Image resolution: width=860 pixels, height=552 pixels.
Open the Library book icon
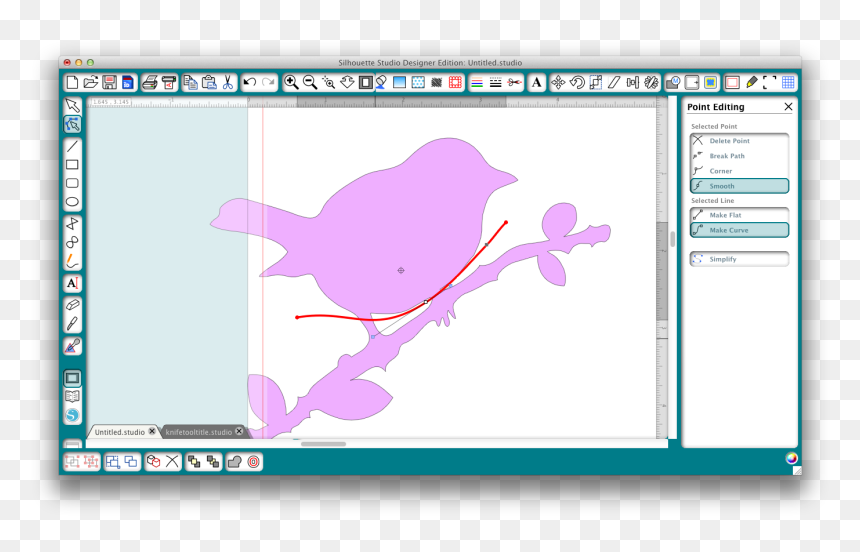(x=72, y=397)
